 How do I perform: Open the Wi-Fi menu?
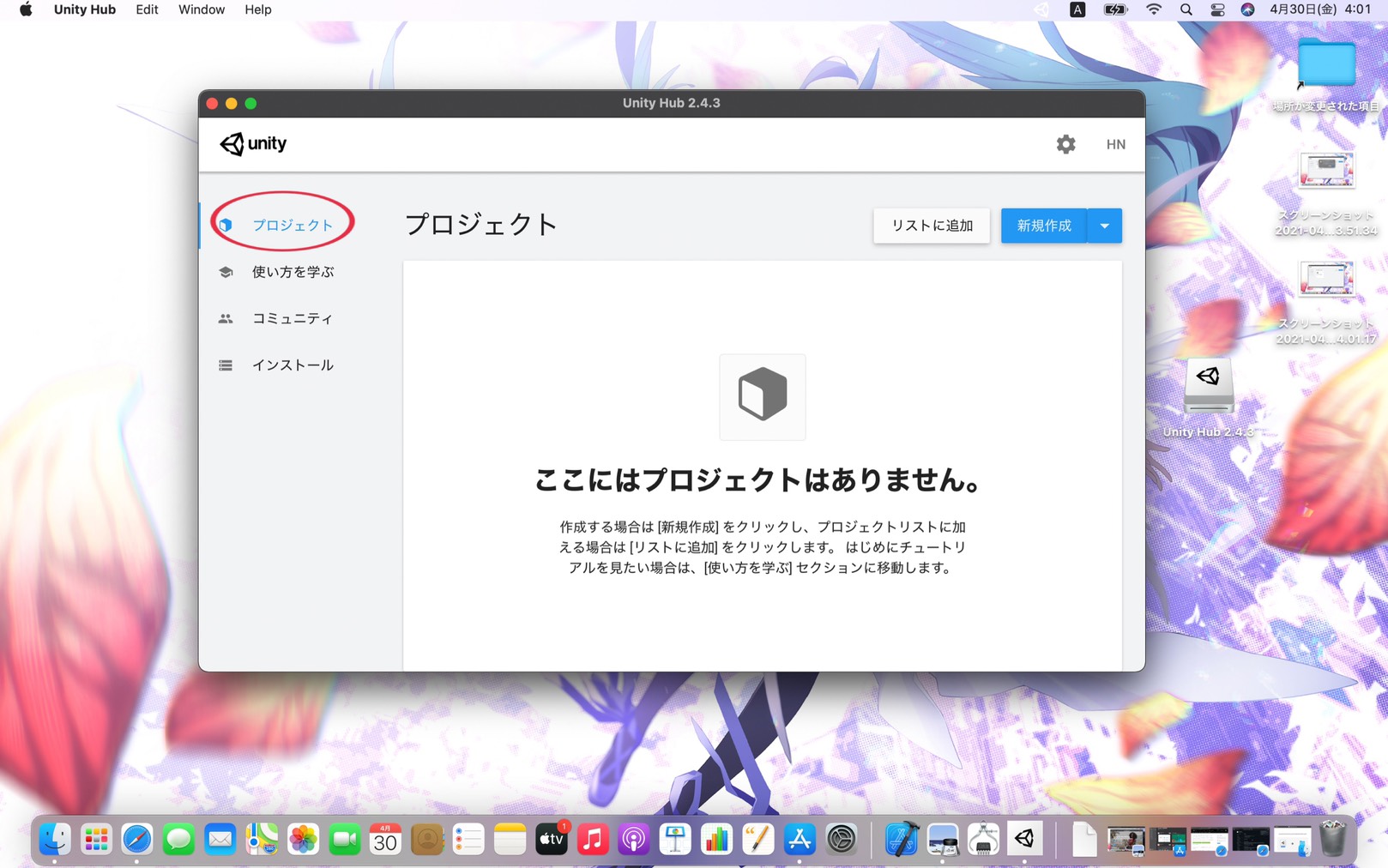[1154, 9]
